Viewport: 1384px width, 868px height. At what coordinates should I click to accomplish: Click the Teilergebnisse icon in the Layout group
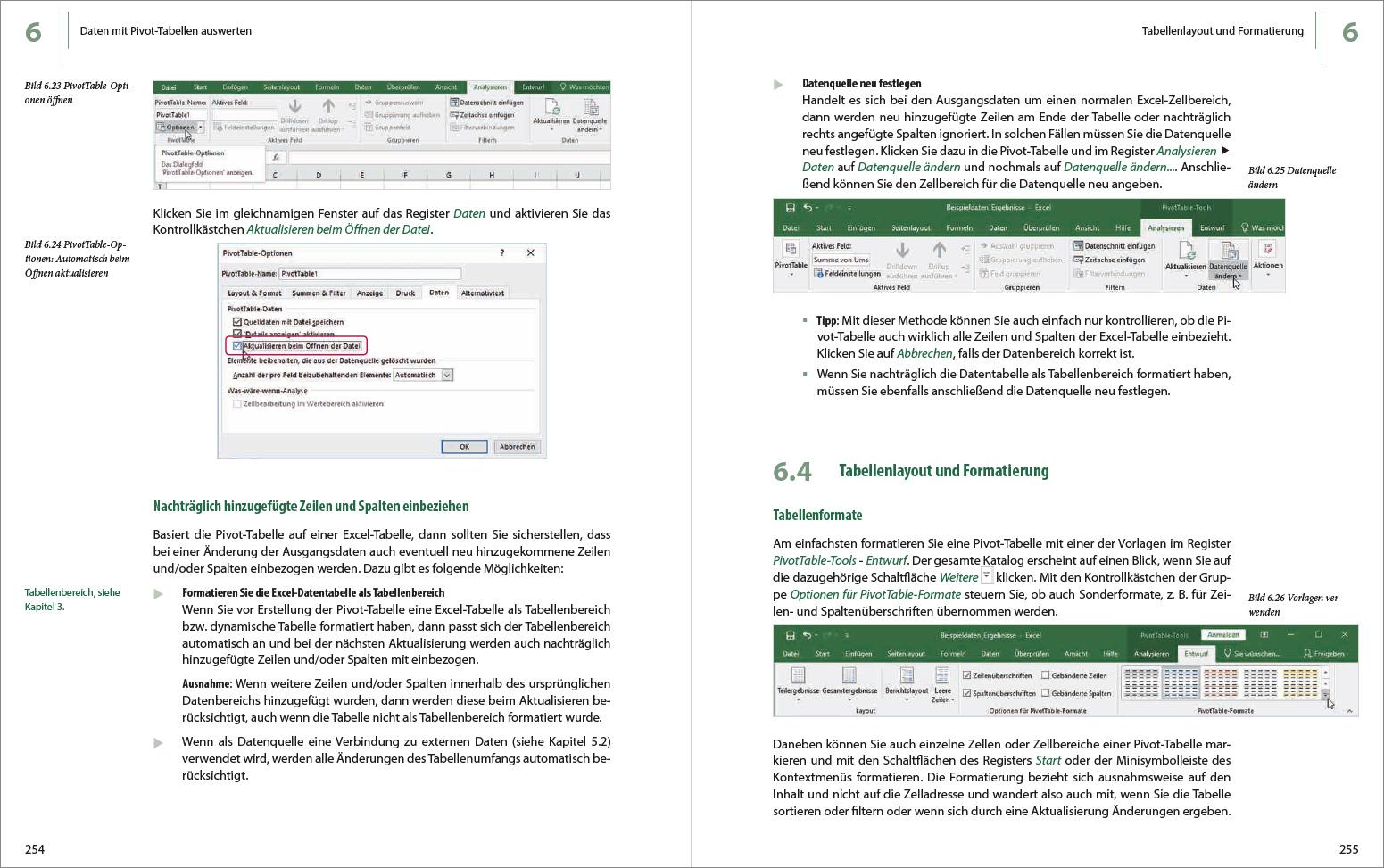(x=797, y=674)
